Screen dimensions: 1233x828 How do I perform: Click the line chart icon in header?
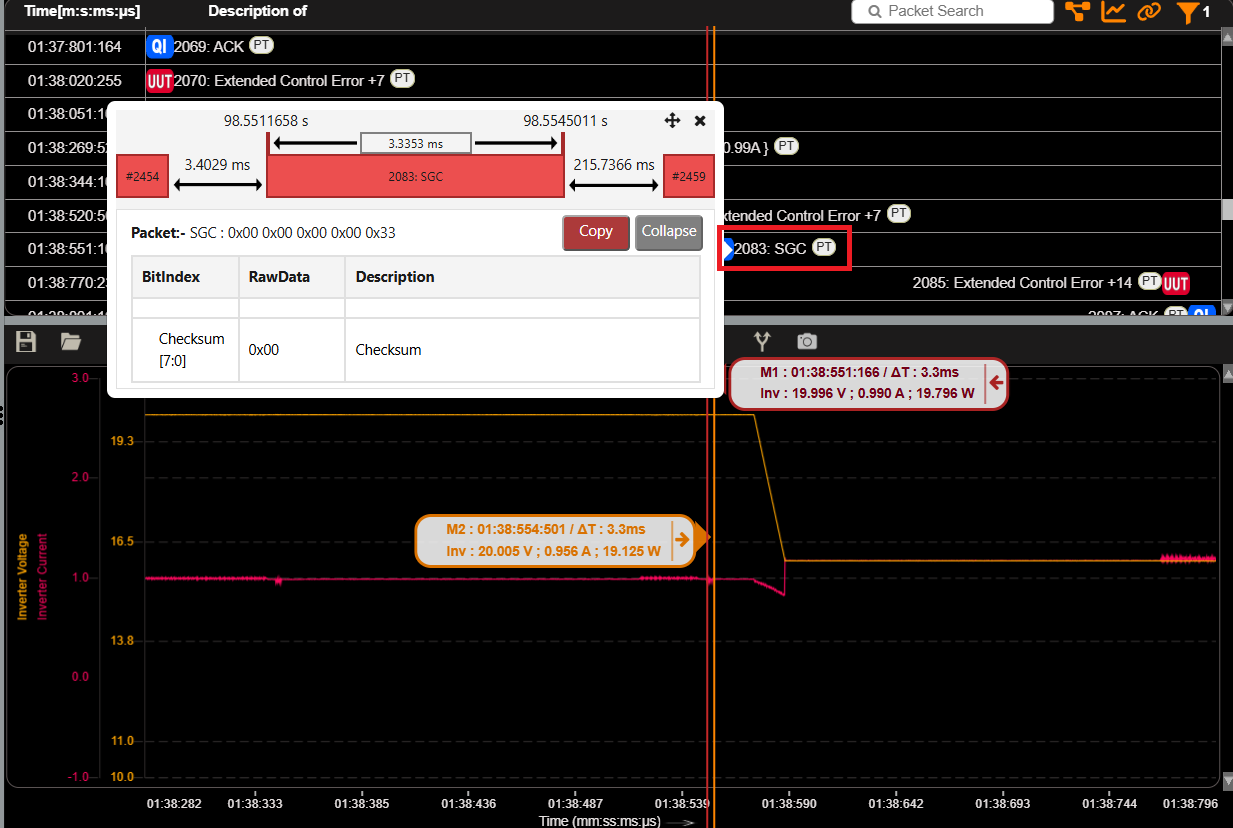[1113, 12]
